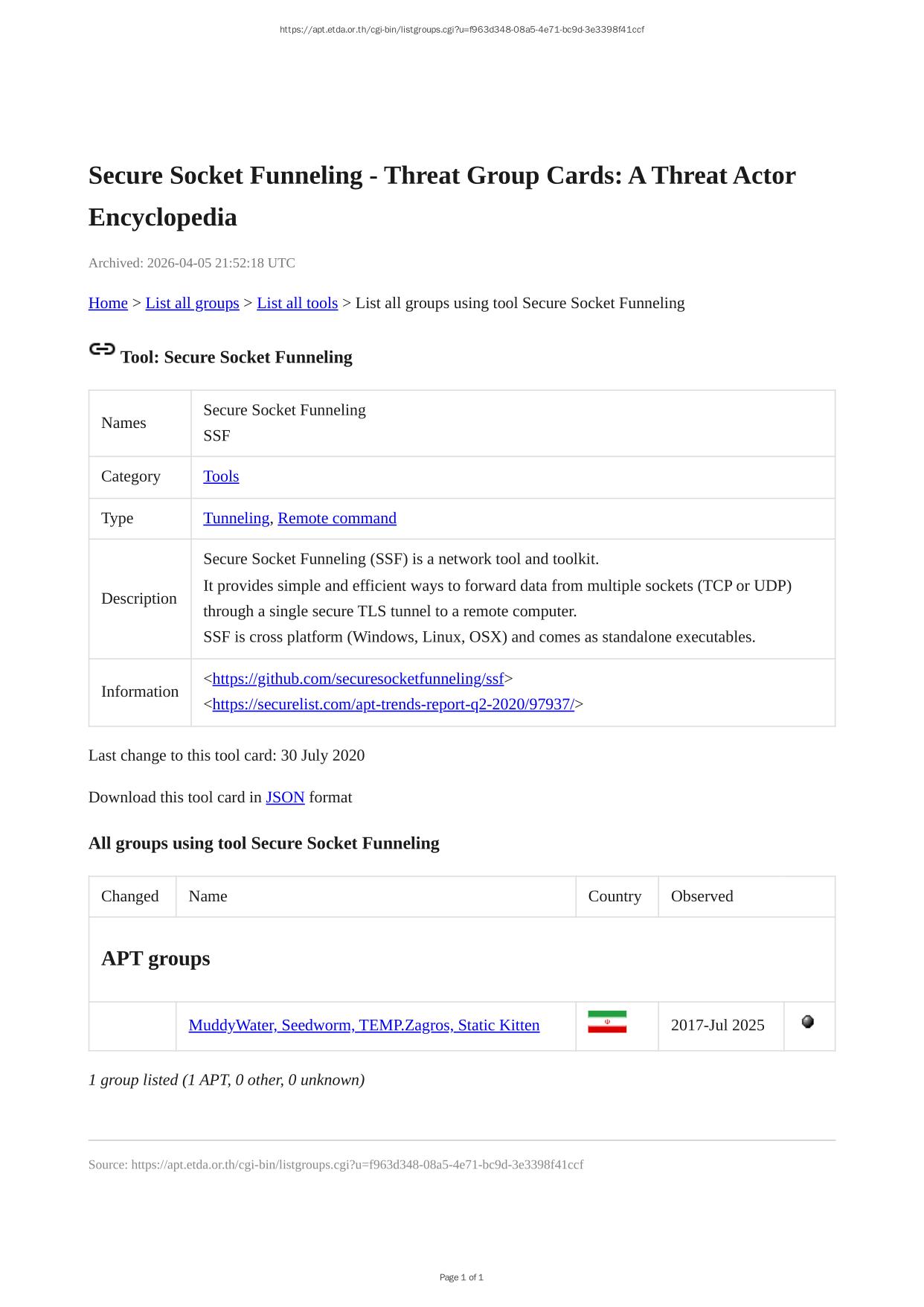The height and width of the screenshot is (1307, 924).
Task: Open the List all tools breadcrumb
Action: [297, 303]
